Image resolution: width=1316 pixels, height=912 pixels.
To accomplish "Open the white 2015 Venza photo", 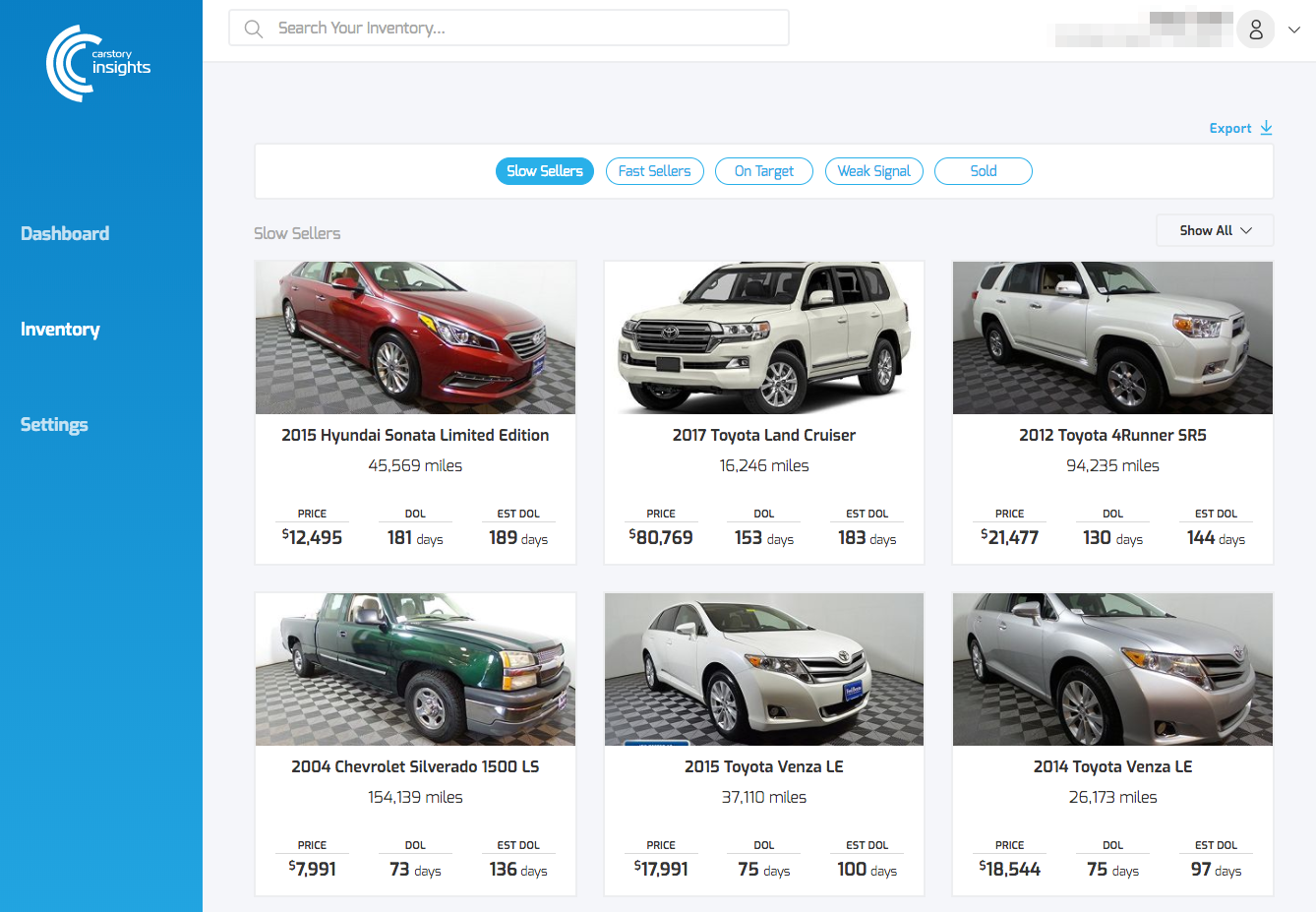I will pyautogui.click(x=764, y=669).
